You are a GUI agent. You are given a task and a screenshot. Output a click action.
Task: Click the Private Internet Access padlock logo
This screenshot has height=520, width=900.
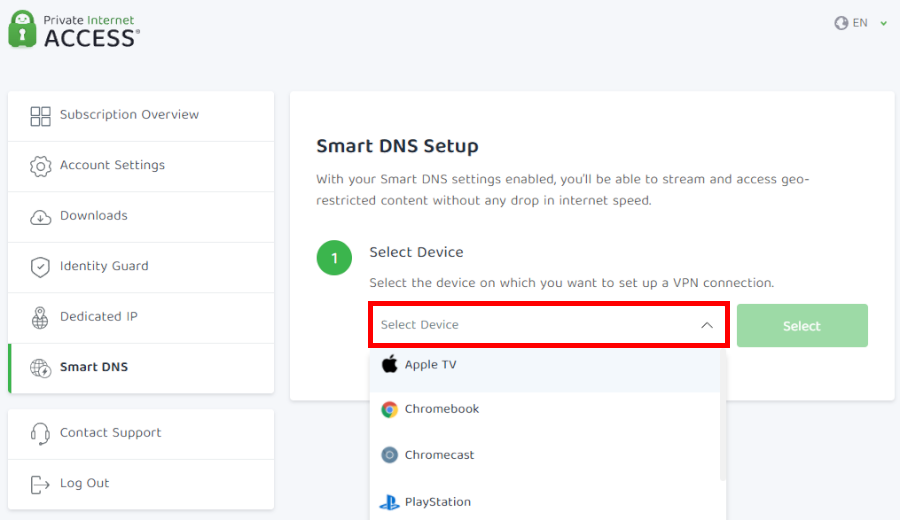(x=22, y=29)
